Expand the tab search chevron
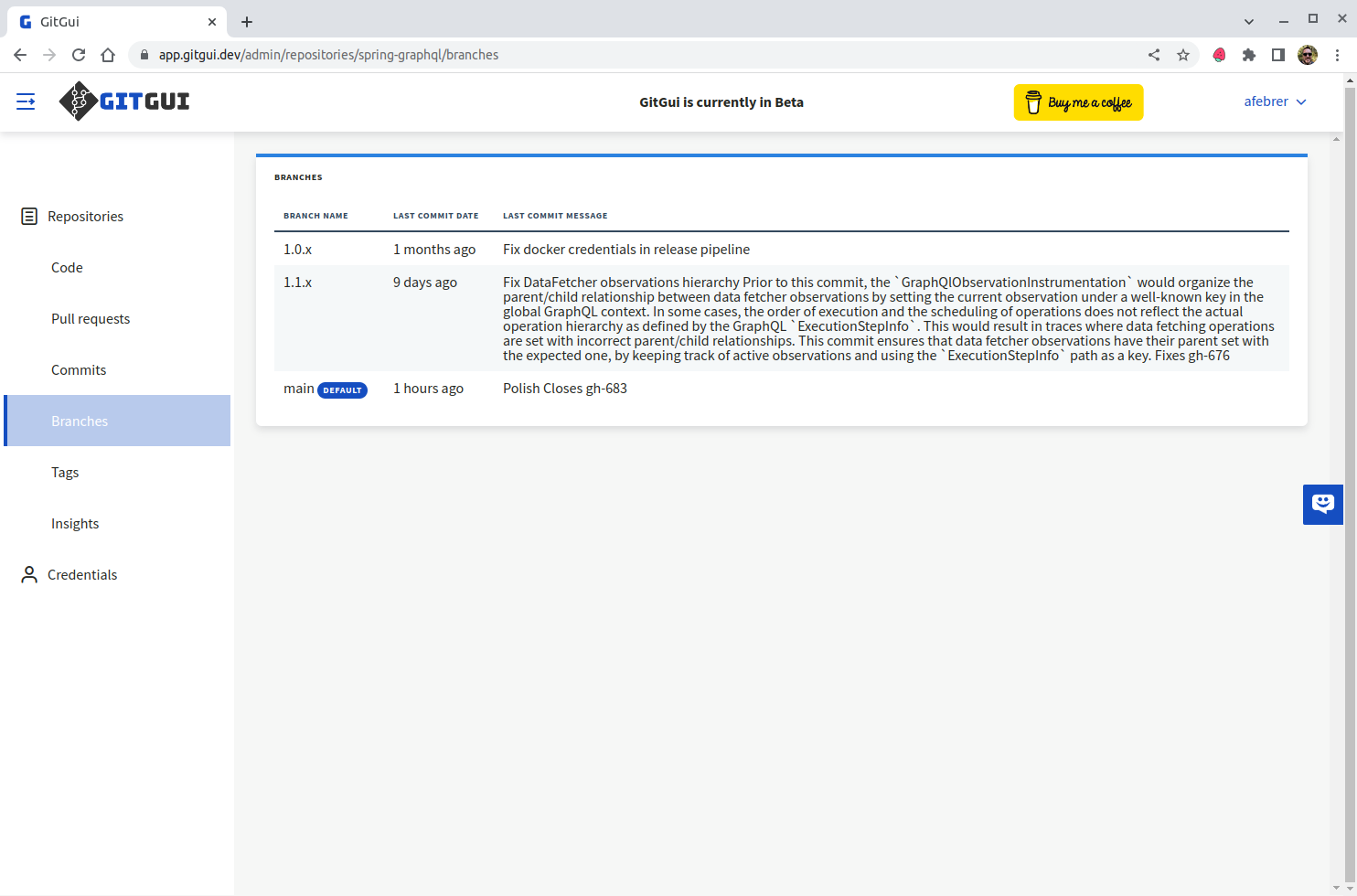1357x896 pixels. click(x=1249, y=21)
